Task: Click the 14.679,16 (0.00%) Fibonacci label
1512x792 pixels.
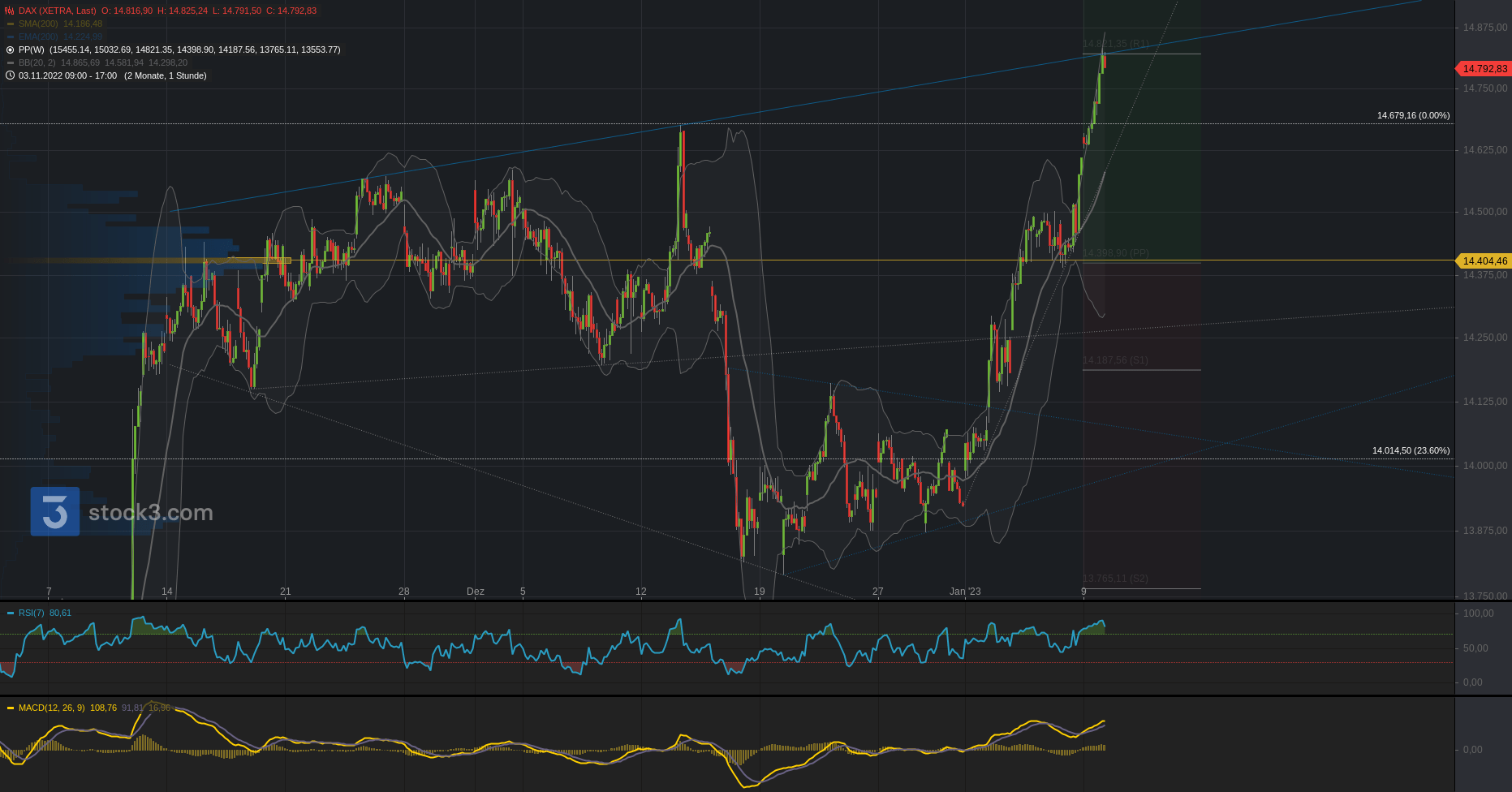Action: 1413,115
